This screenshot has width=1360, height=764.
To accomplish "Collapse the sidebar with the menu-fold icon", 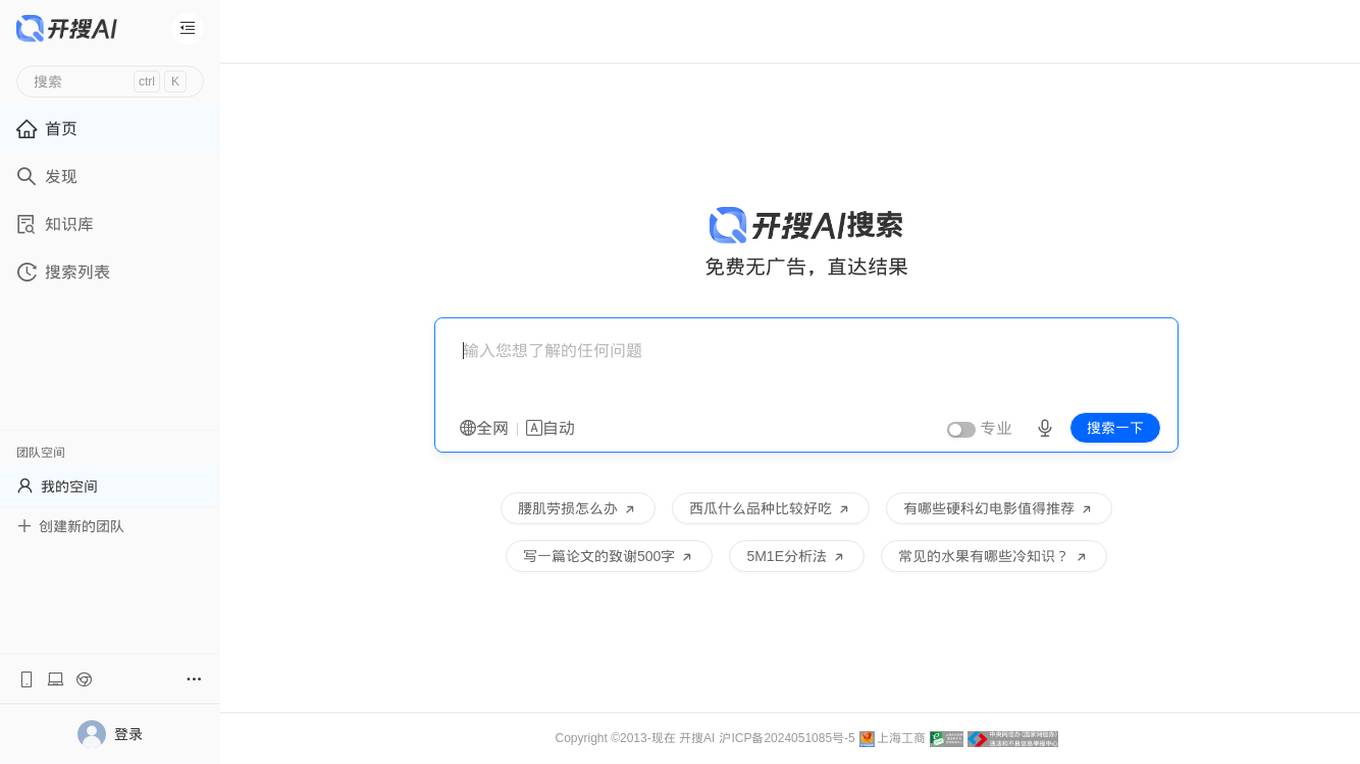I will coord(187,28).
